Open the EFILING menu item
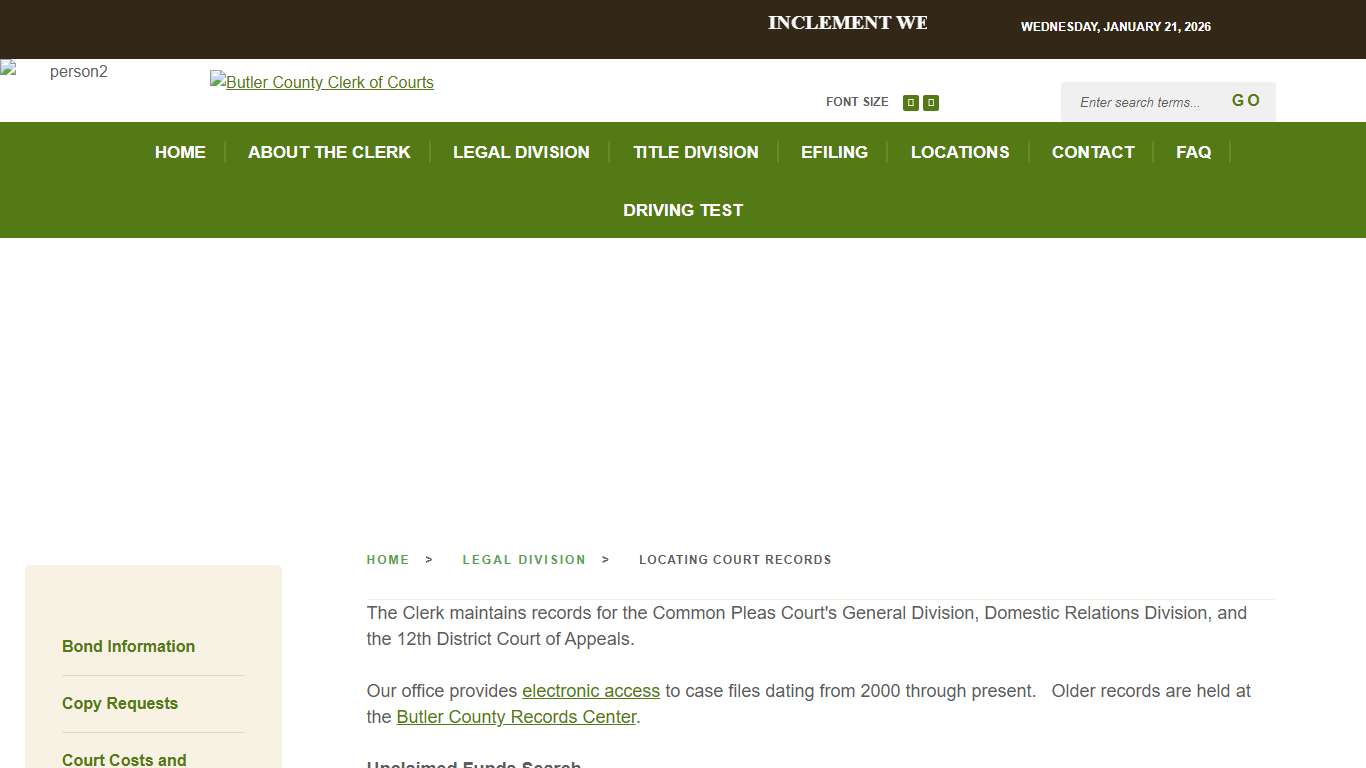This screenshot has width=1366, height=768. coord(834,152)
